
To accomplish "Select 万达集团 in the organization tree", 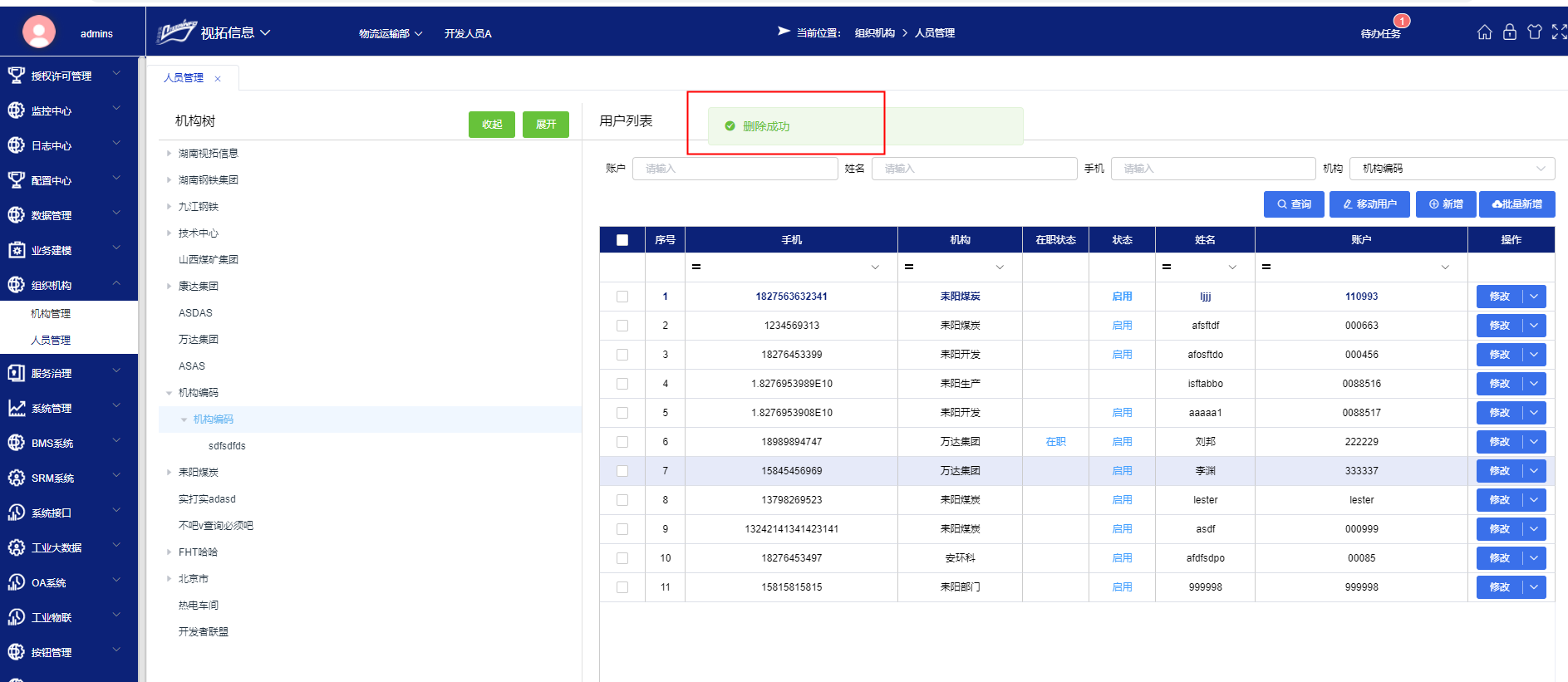I will point(199,340).
